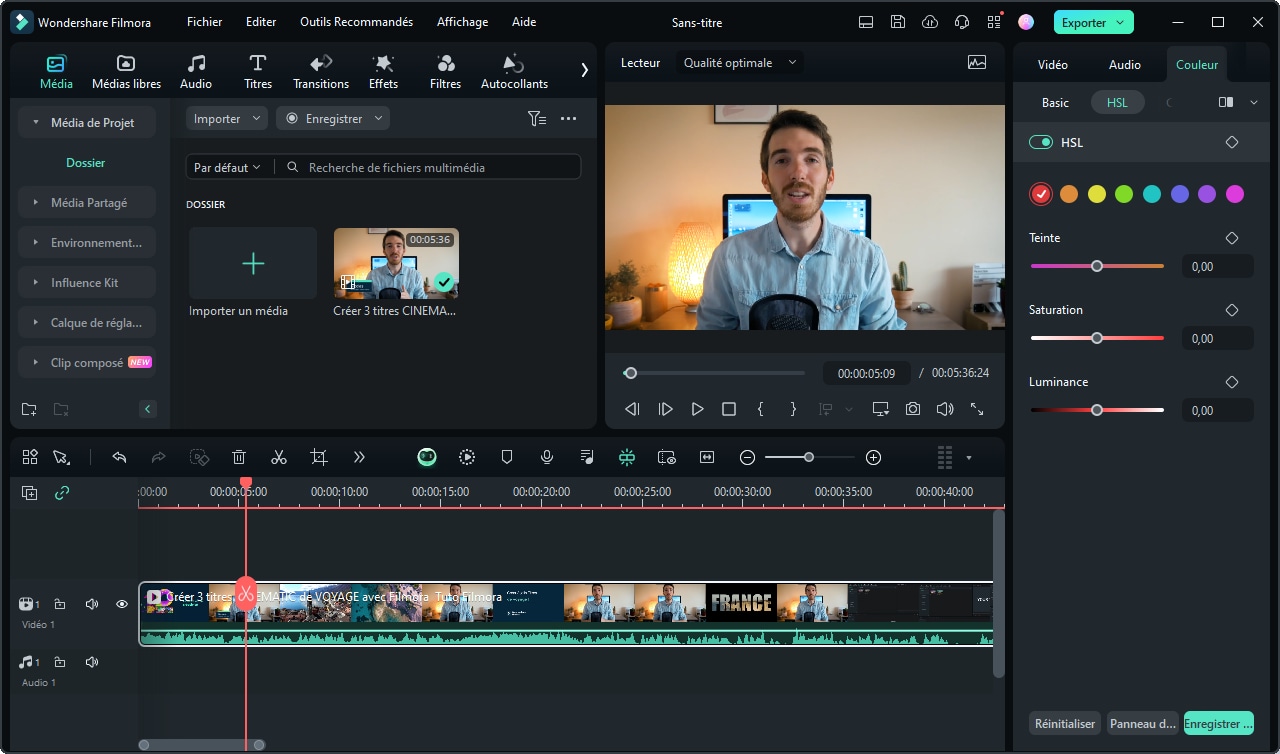
Task: Click the crop icon in timeline toolbar
Action: tap(319, 457)
